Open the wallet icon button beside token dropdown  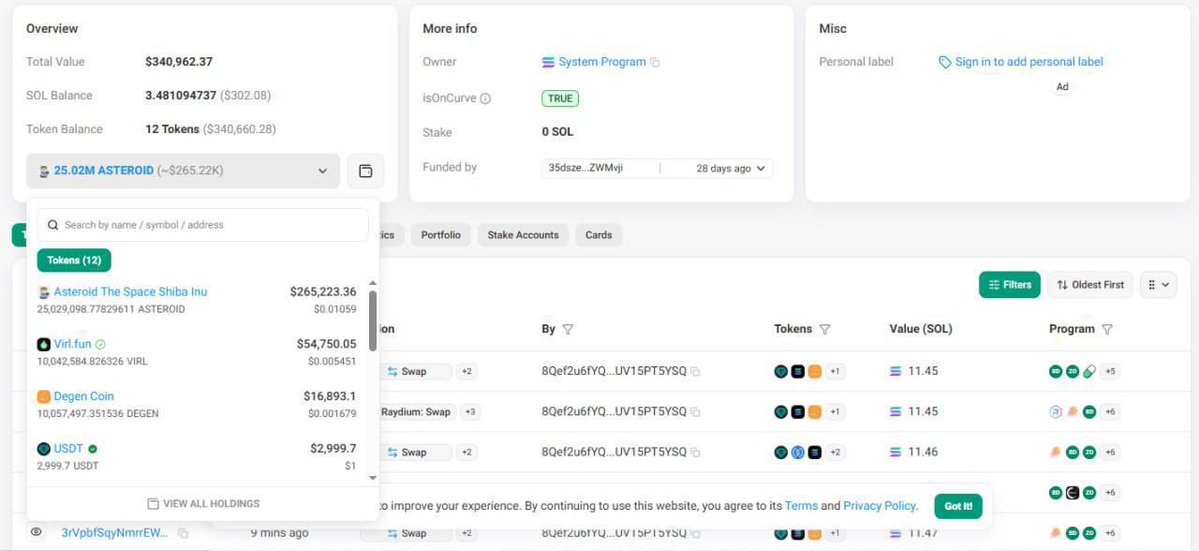click(x=366, y=171)
